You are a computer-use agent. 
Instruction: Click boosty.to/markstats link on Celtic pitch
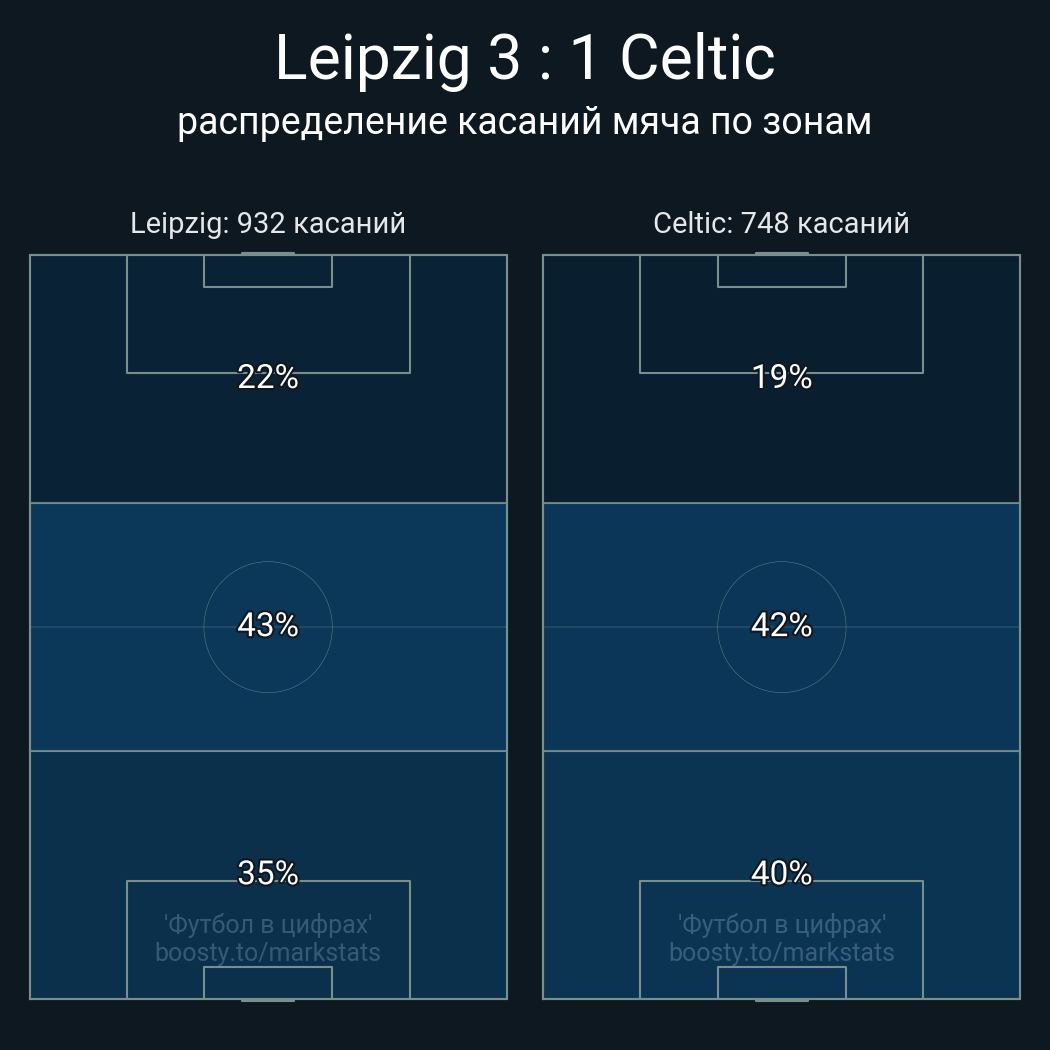pos(781,952)
